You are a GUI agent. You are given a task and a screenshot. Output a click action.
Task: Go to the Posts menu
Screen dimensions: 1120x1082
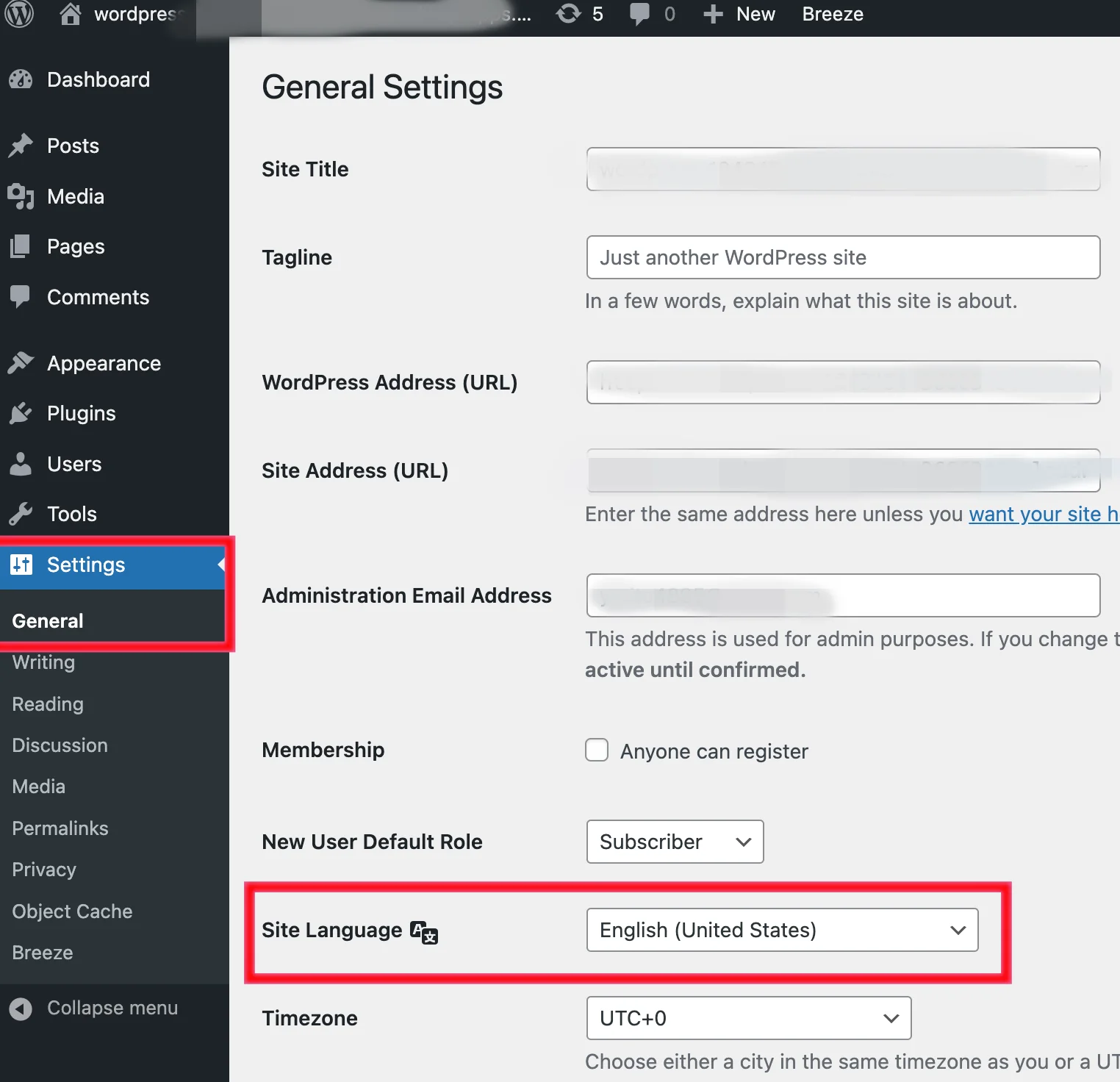point(73,146)
